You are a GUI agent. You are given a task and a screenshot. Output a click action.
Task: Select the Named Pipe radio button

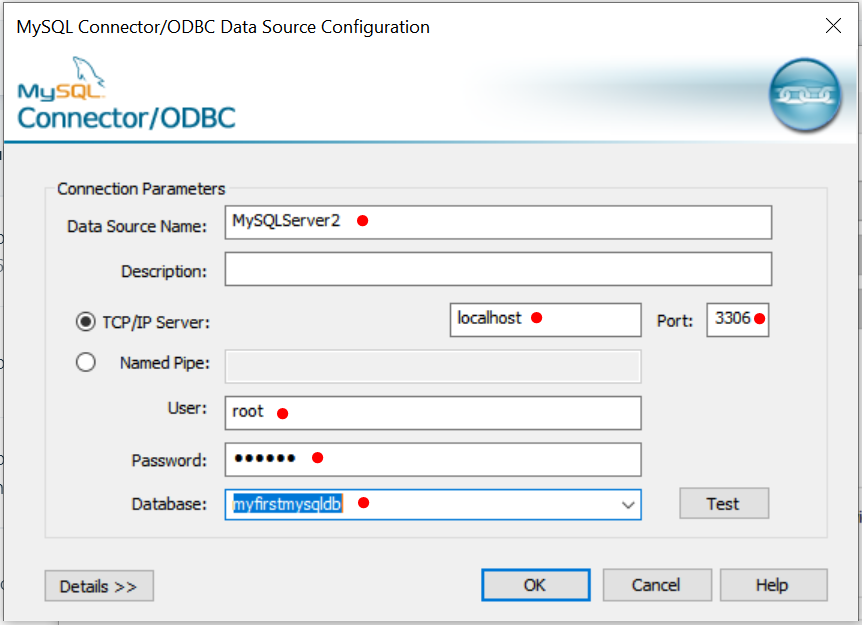[x=86, y=362]
